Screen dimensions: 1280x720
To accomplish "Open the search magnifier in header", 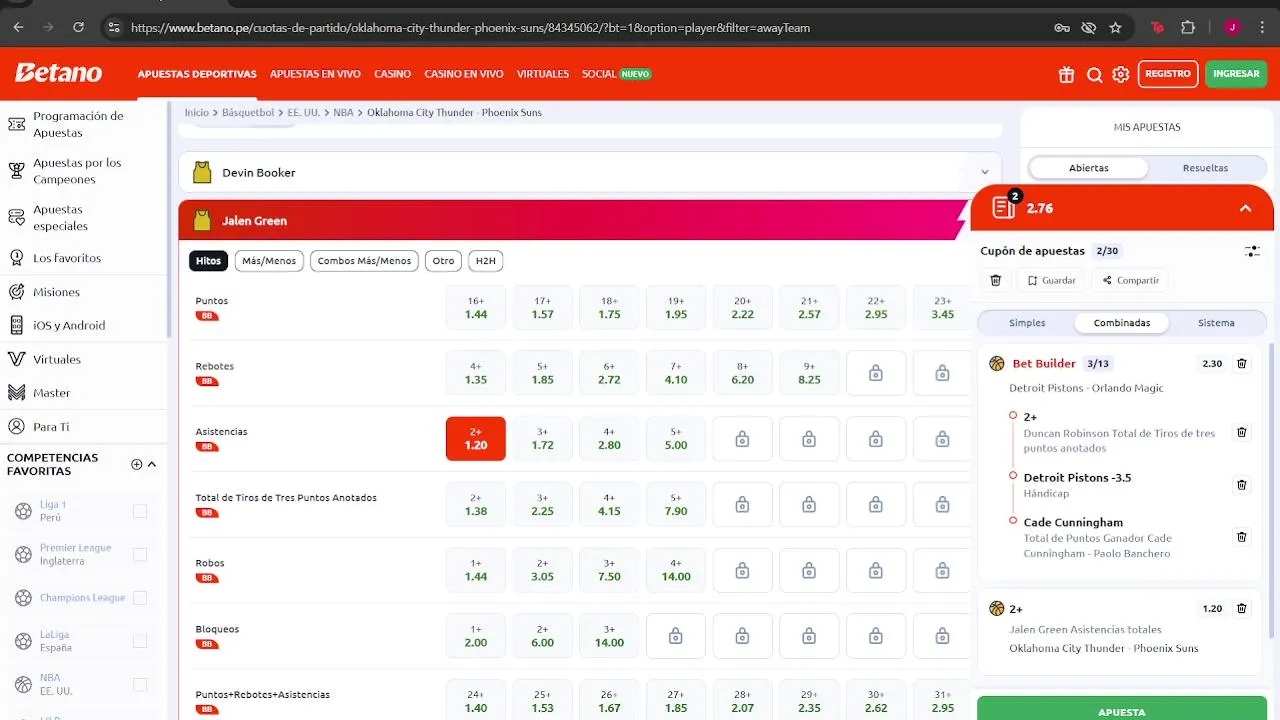I will (1095, 74).
